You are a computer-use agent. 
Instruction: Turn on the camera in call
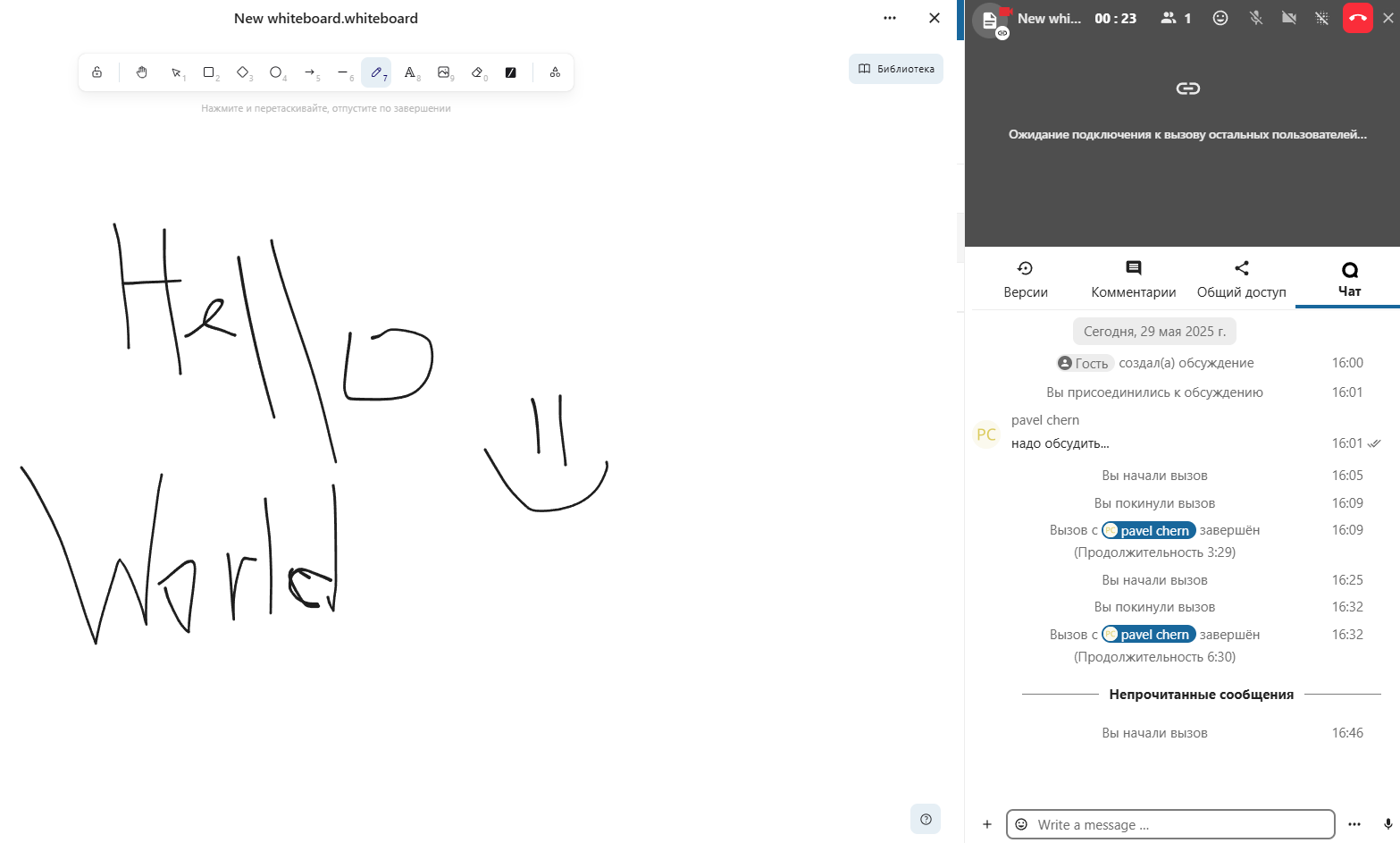click(x=1288, y=18)
